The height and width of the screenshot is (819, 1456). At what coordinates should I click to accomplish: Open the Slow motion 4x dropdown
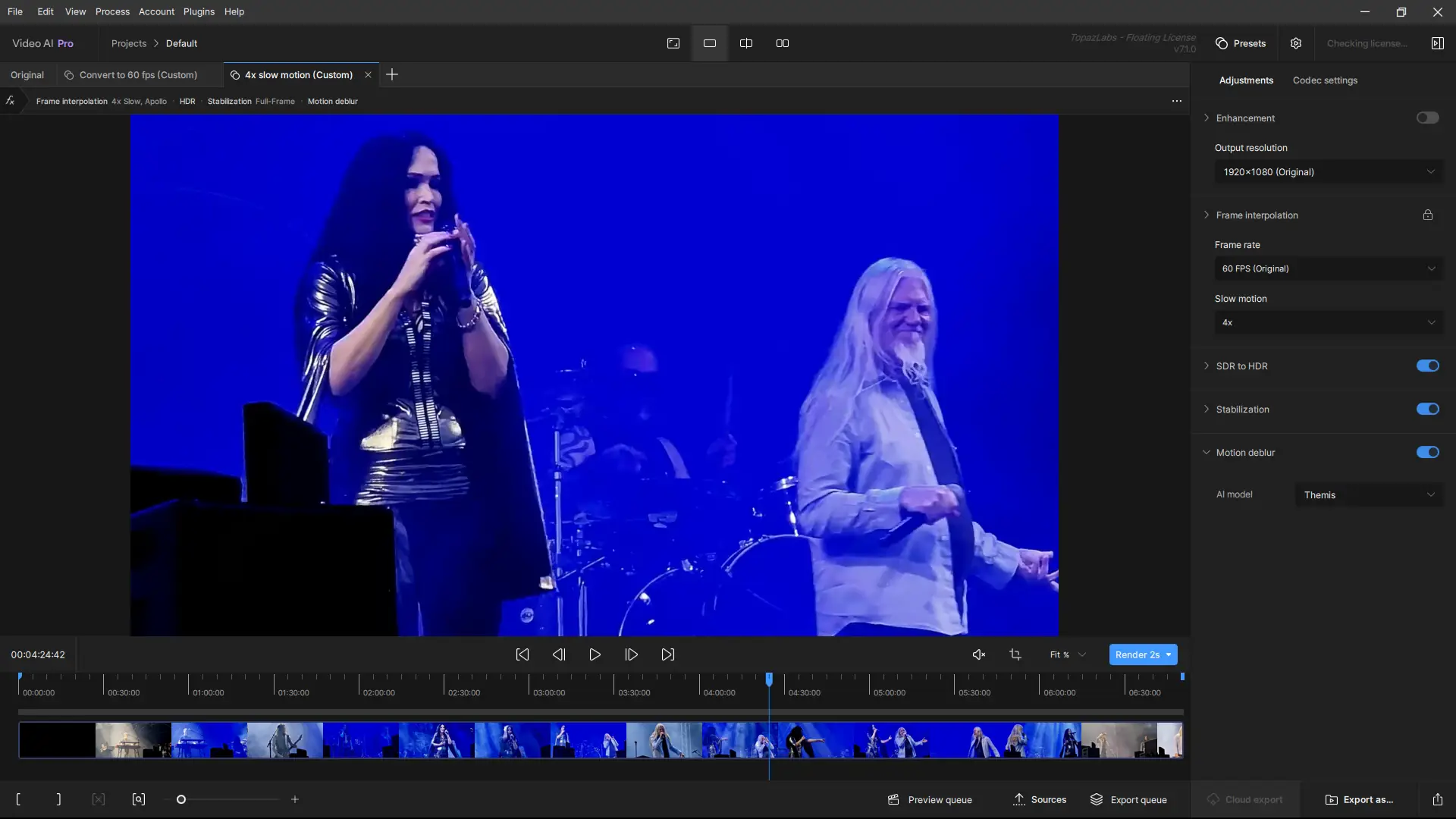pos(1328,322)
